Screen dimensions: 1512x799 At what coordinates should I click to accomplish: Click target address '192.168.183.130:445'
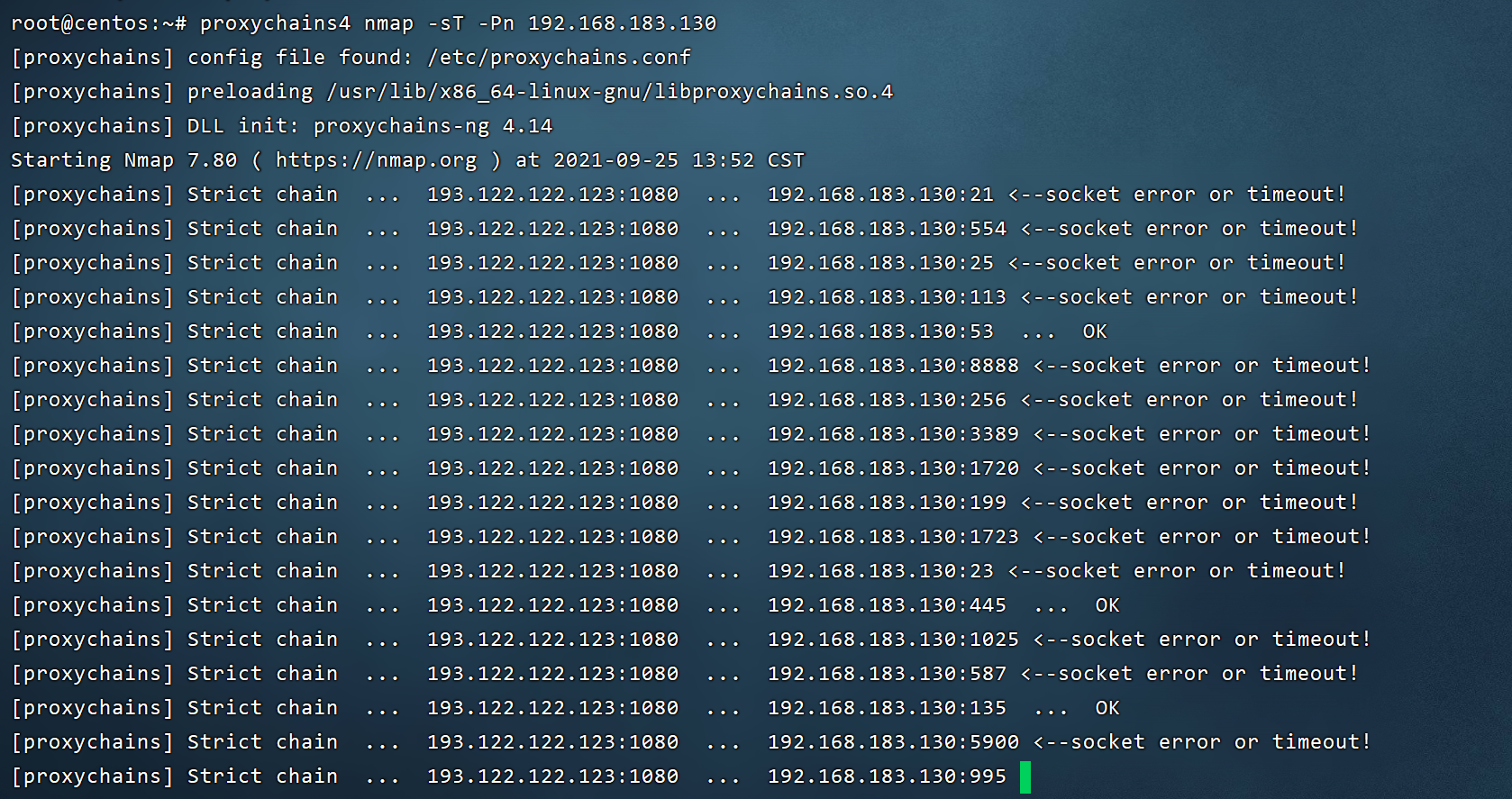[x=887, y=605]
